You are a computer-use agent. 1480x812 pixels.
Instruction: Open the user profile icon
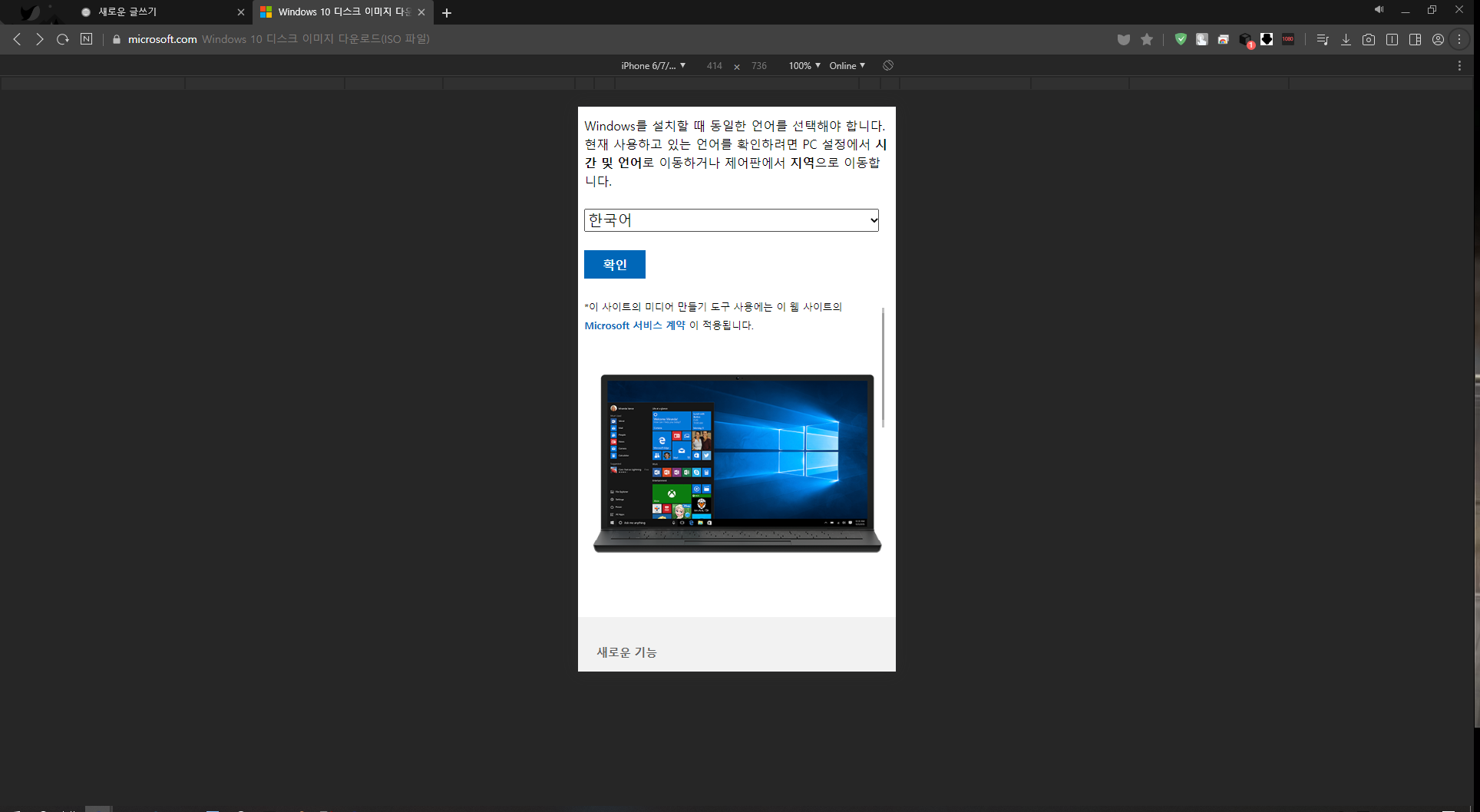pyautogui.click(x=1438, y=39)
